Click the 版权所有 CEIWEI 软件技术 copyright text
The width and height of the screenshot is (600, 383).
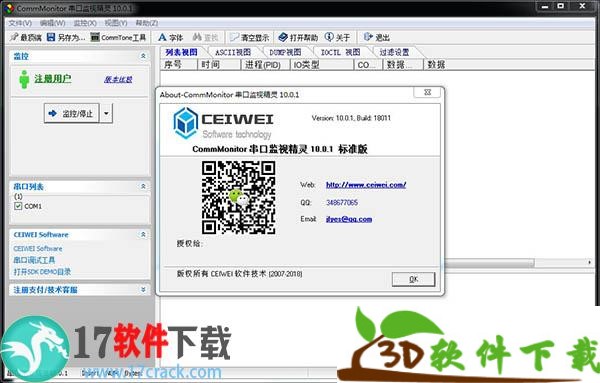[240, 274]
